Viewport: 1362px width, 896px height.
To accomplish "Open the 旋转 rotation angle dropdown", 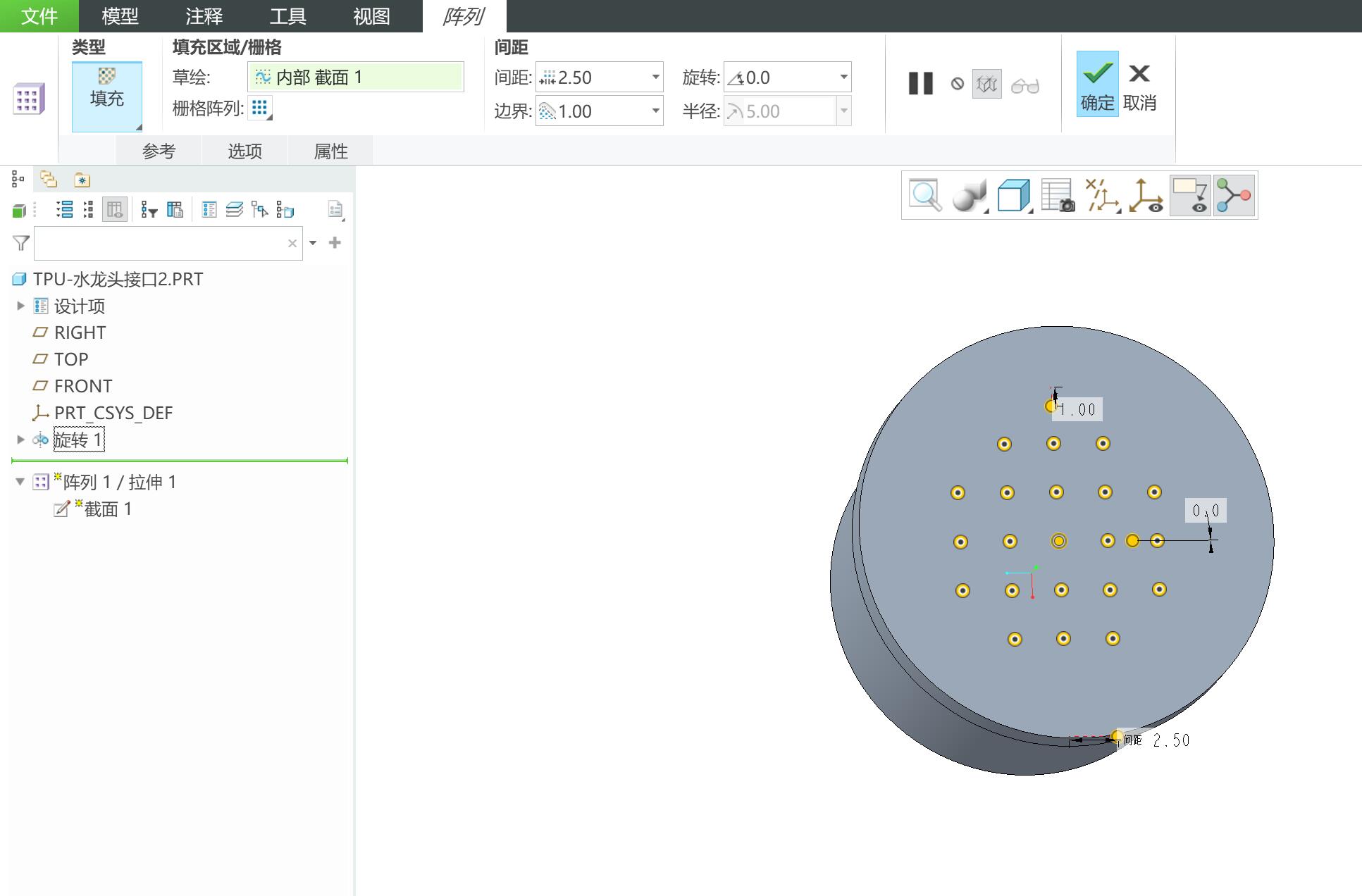I will (x=843, y=77).
